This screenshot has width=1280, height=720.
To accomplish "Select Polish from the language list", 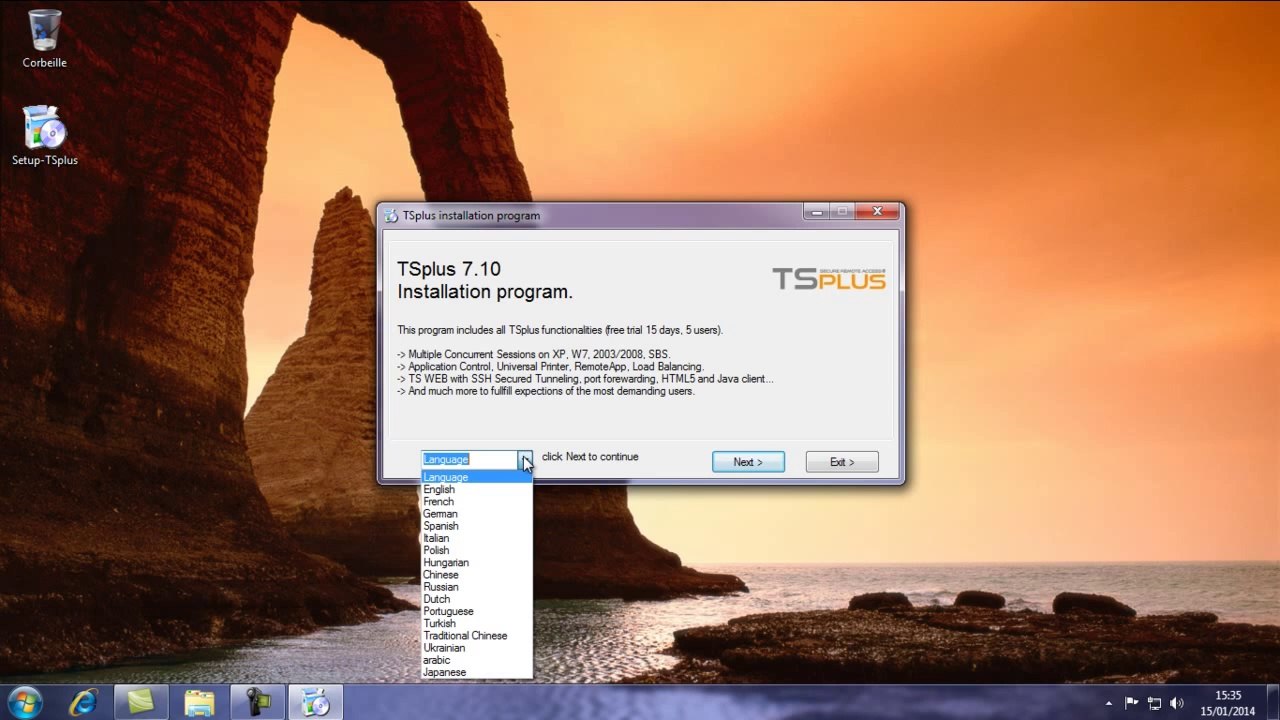I will [x=476, y=550].
